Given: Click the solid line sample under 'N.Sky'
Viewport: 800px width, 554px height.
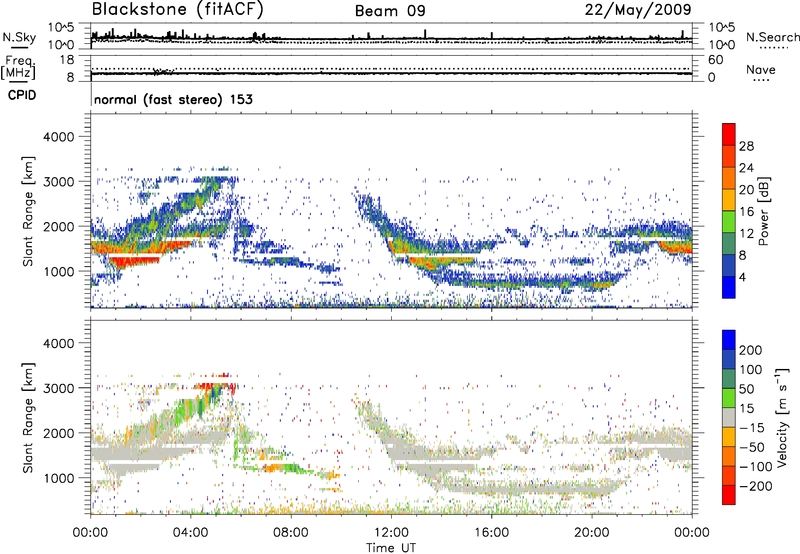Looking at the screenshot, I should point(19,47).
